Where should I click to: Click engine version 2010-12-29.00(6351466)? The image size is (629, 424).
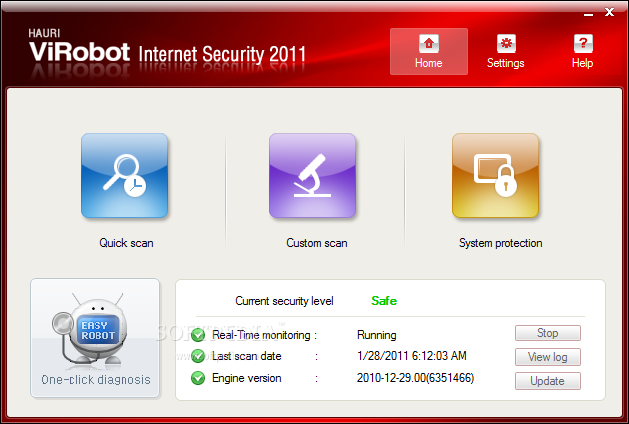coord(415,378)
